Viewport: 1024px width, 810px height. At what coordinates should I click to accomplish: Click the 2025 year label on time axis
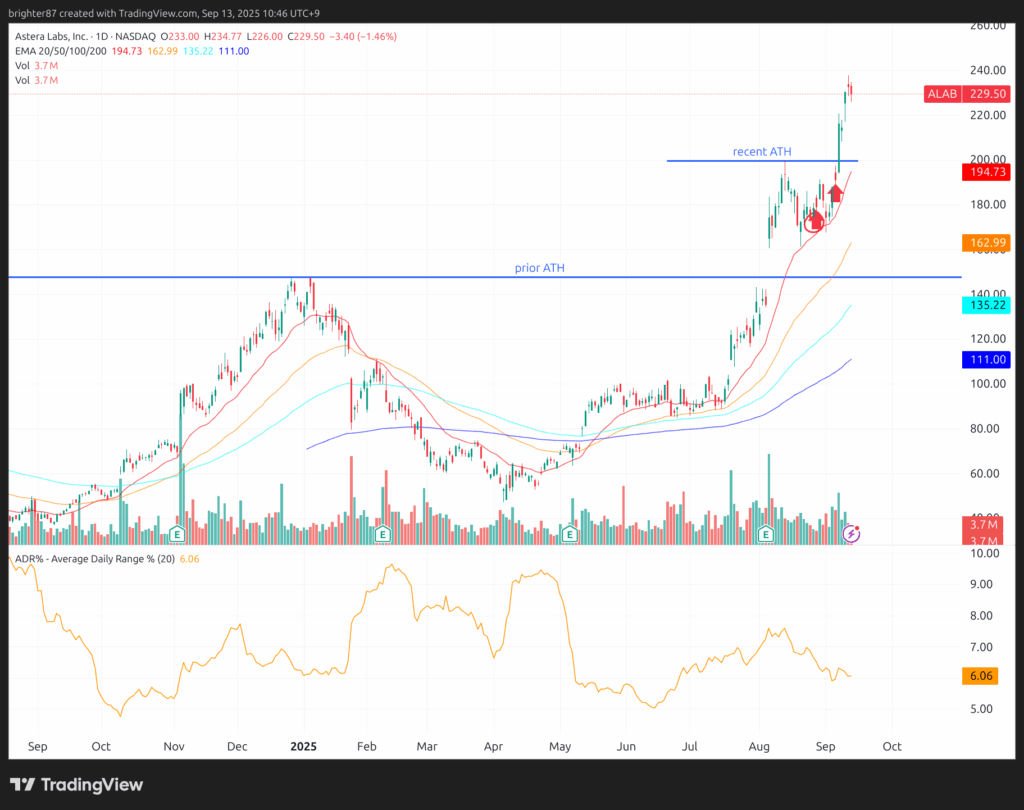tap(304, 746)
